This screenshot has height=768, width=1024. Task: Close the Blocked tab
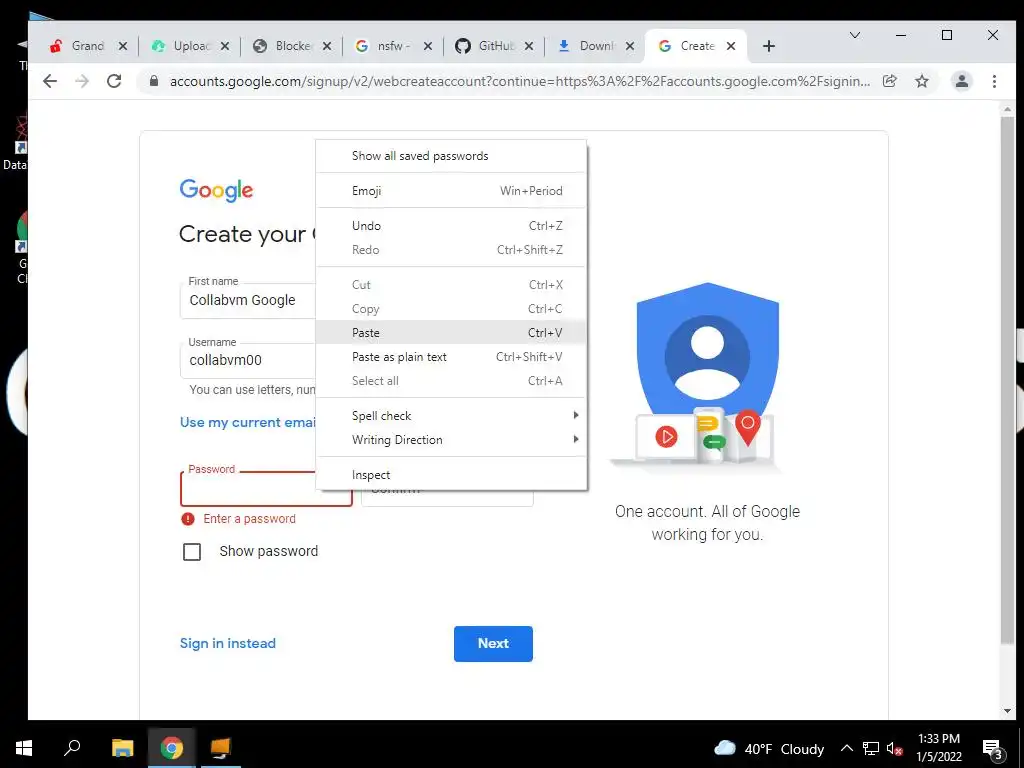pos(327,46)
